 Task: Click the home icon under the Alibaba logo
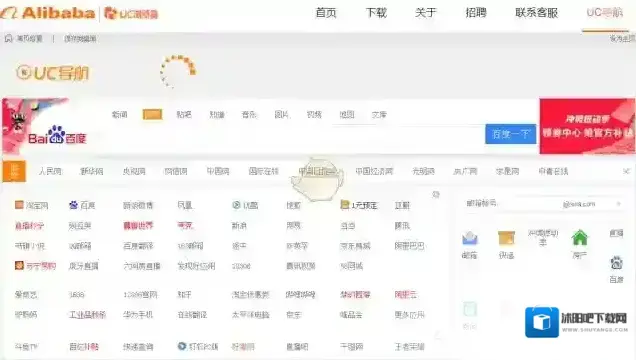9,39
